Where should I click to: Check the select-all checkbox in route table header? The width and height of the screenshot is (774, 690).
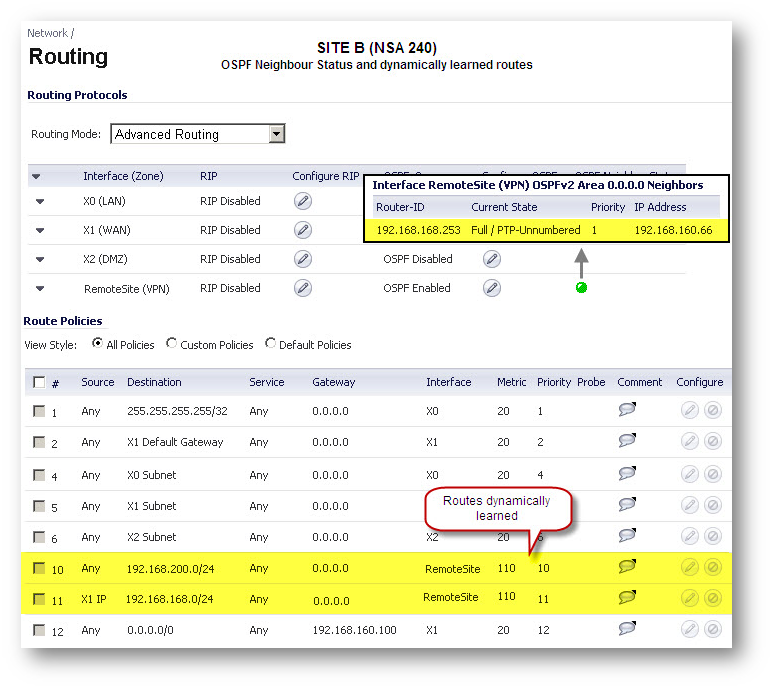click(x=39, y=382)
